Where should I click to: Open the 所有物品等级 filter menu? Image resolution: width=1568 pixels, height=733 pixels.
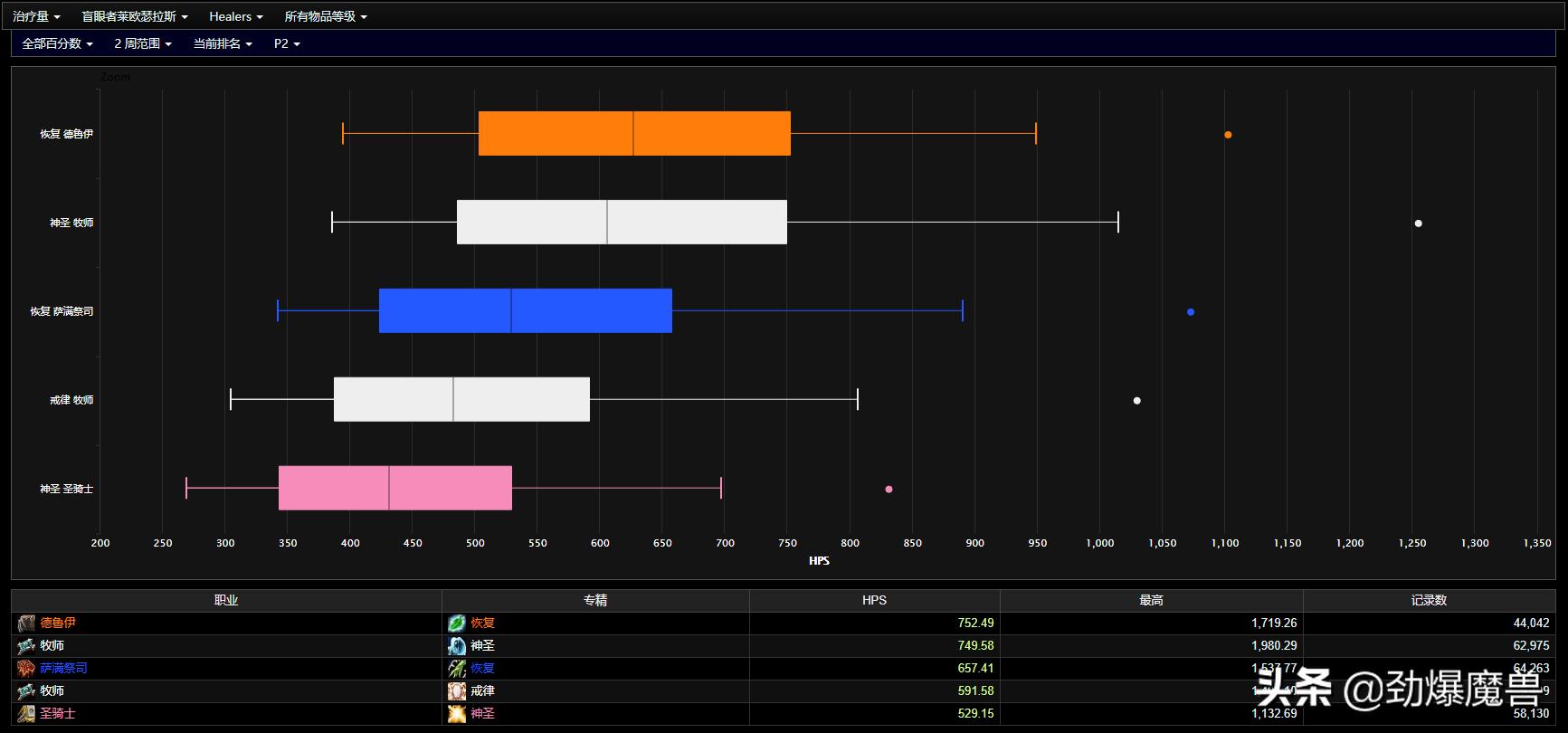point(326,16)
